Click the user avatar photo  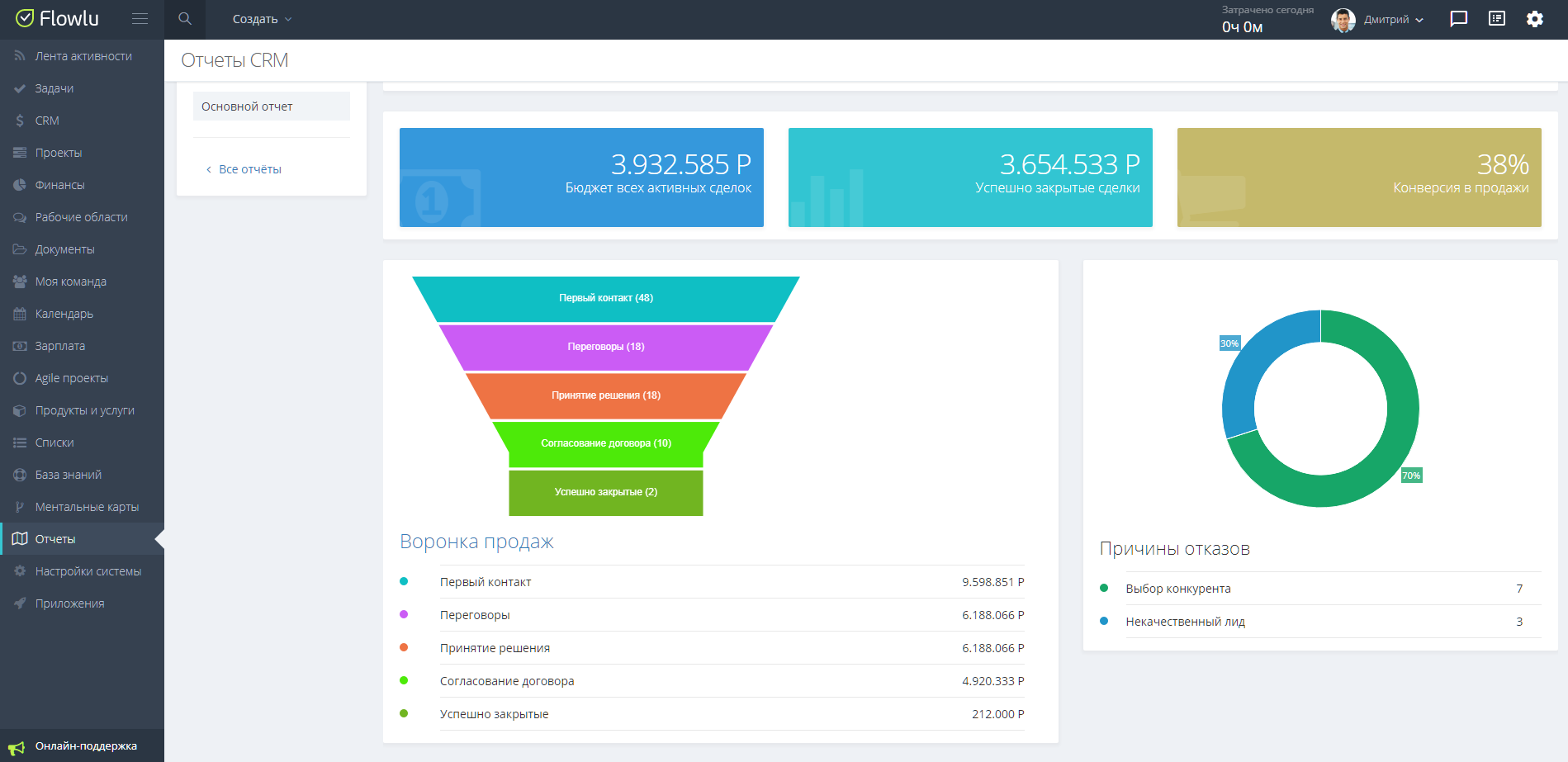point(1343,20)
